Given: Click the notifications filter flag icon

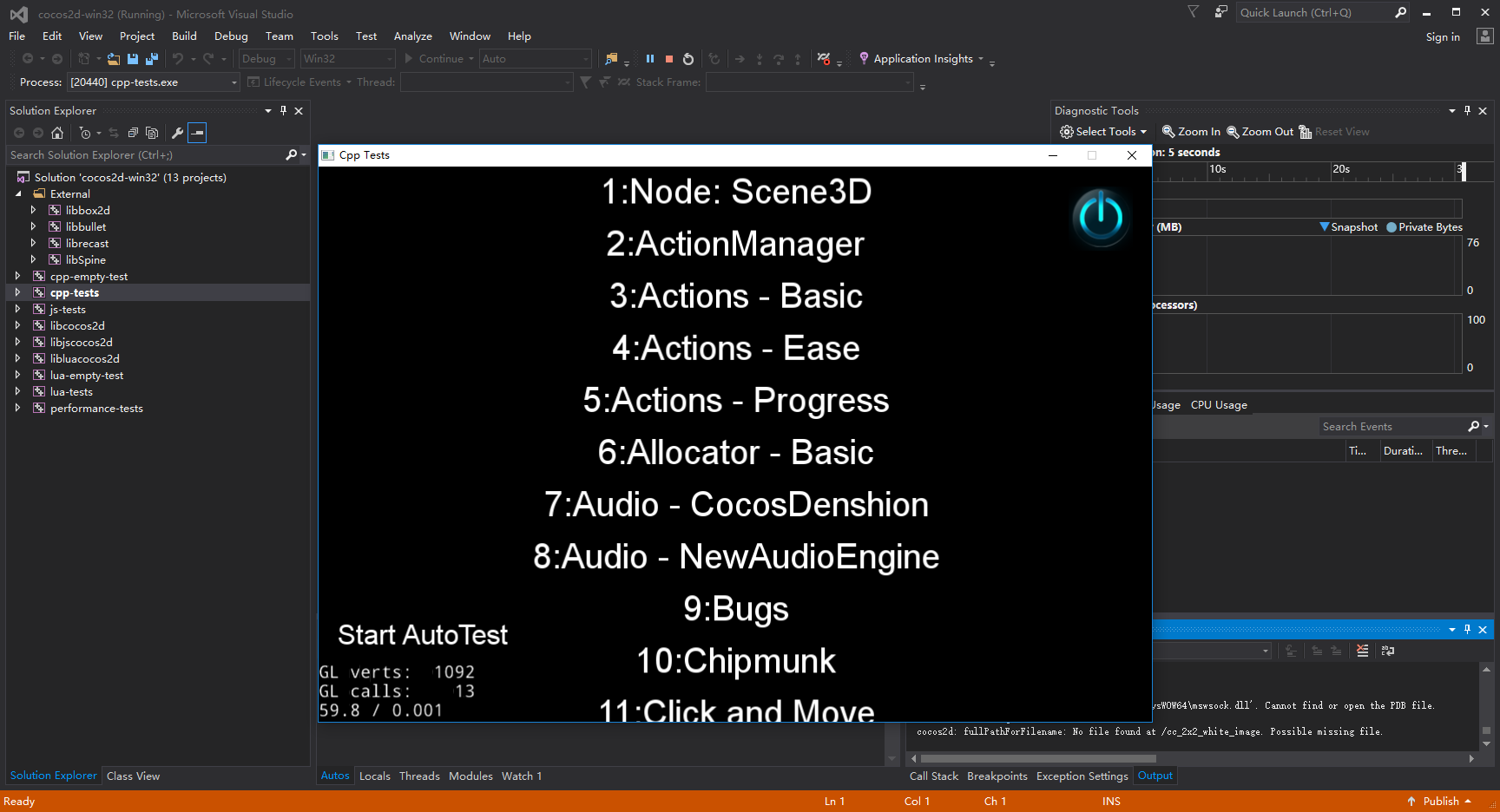Looking at the screenshot, I should pos(1194,12).
